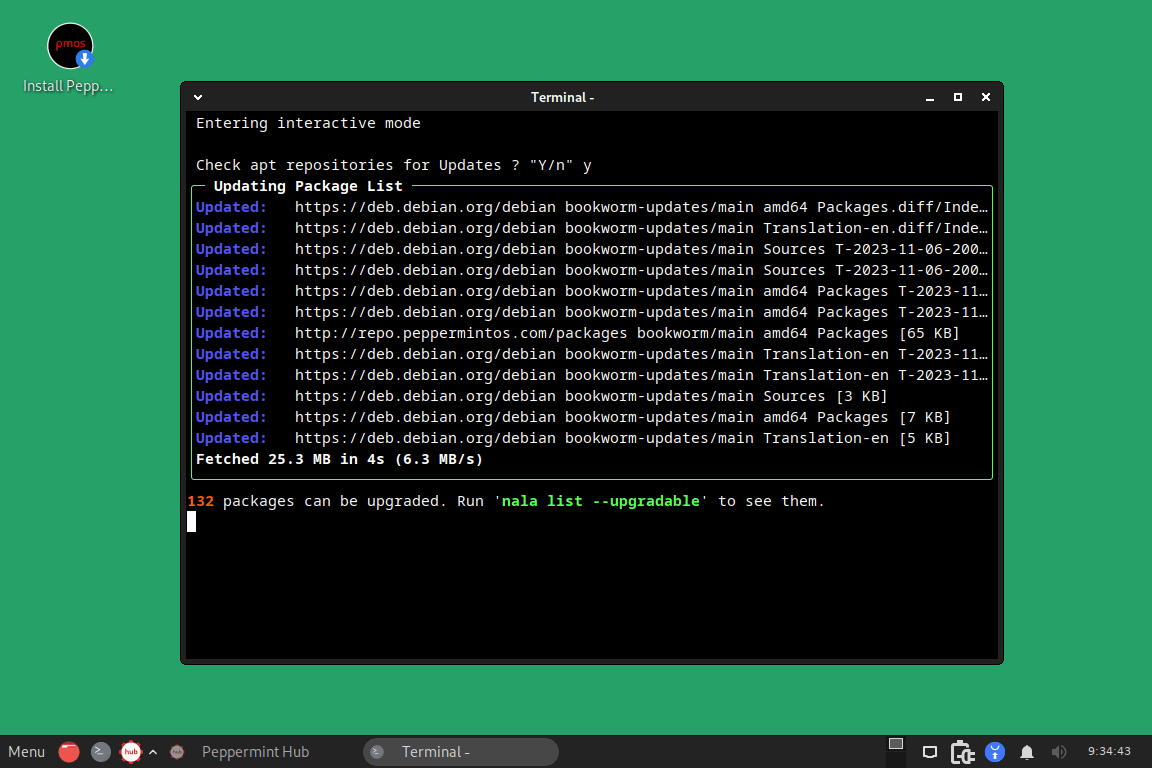
Task: Open the Menu launcher
Action: pyautogui.click(x=26, y=751)
